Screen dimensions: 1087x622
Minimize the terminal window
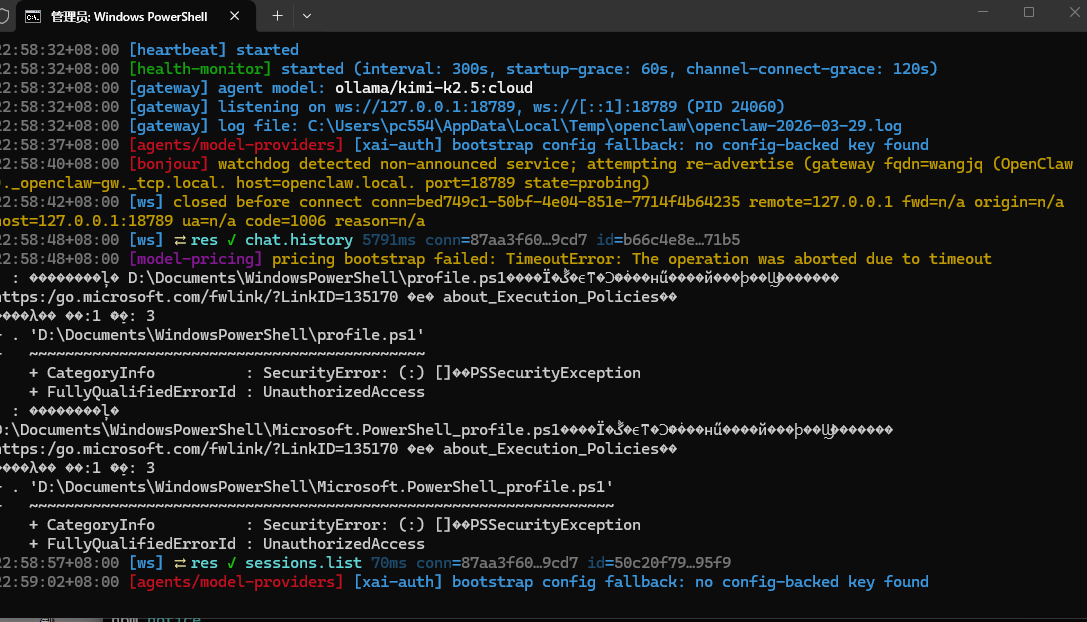pos(982,12)
